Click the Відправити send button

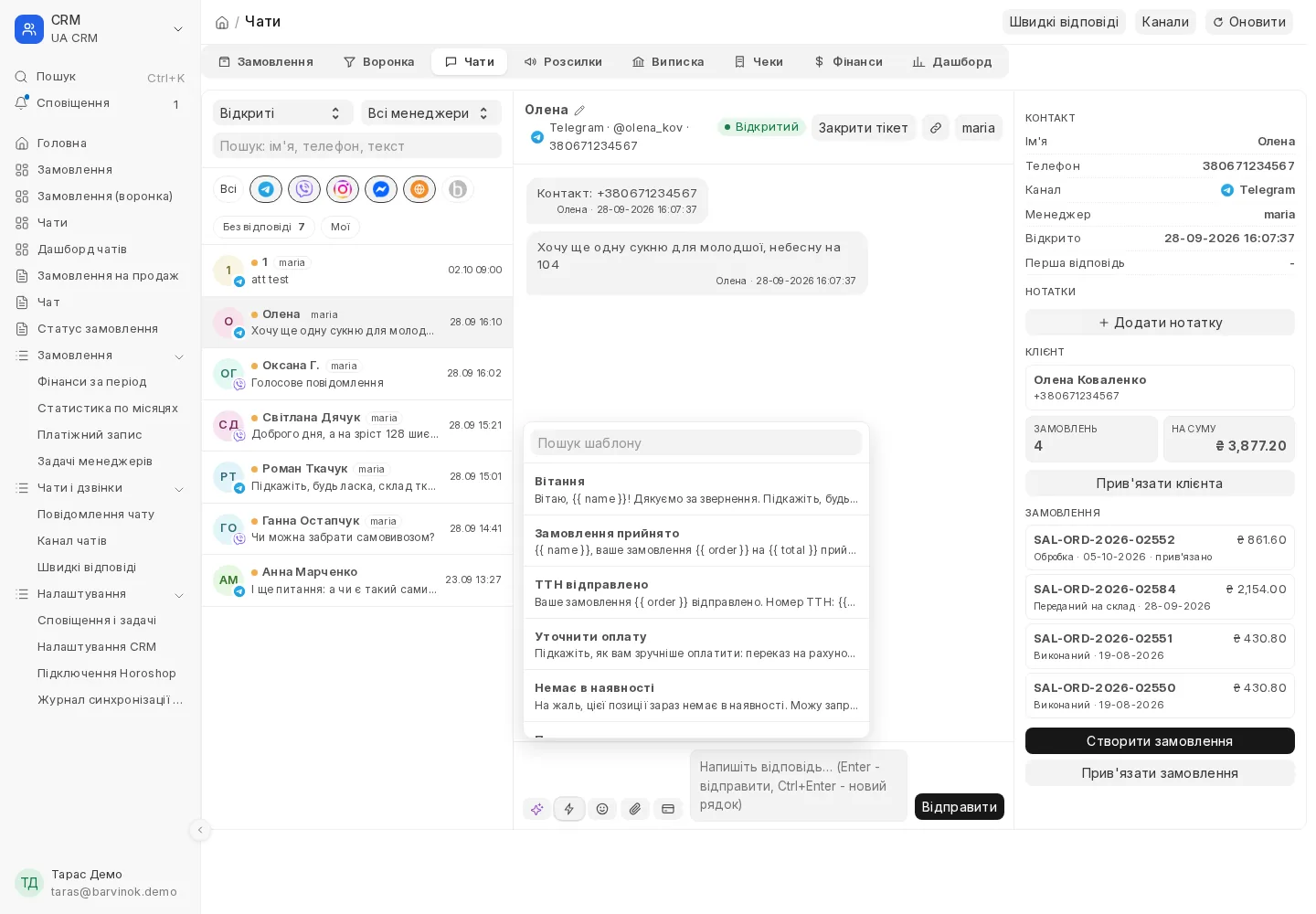960,807
